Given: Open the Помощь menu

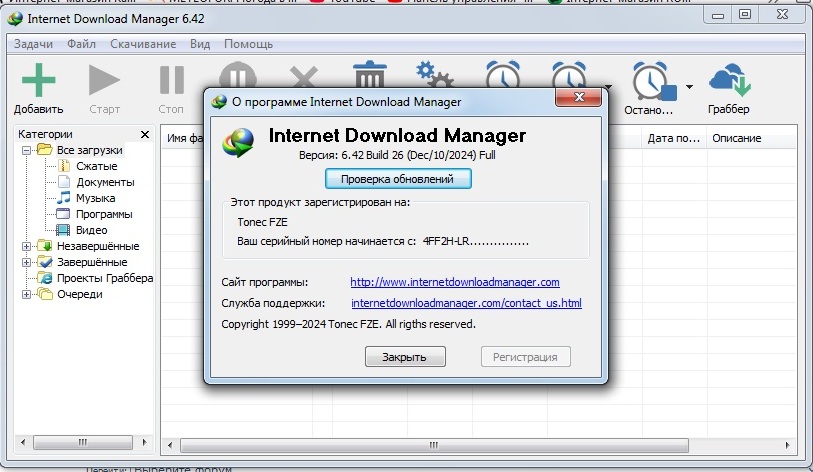Looking at the screenshot, I should point(248,44).
